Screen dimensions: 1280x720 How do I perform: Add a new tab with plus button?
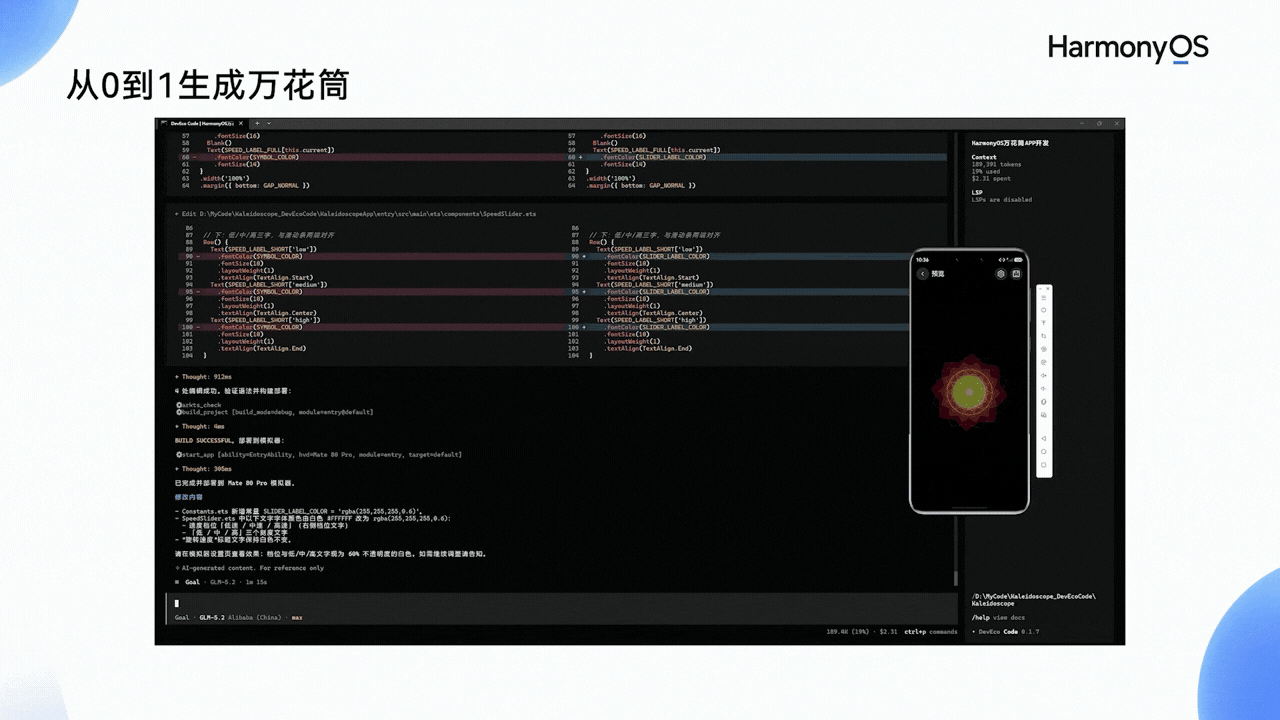click(x=256, y=123)
